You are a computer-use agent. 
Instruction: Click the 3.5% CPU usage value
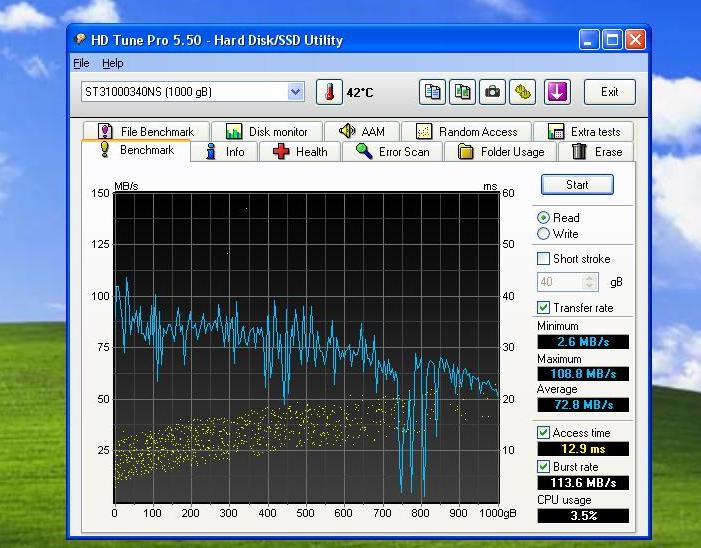click(583, 516)
